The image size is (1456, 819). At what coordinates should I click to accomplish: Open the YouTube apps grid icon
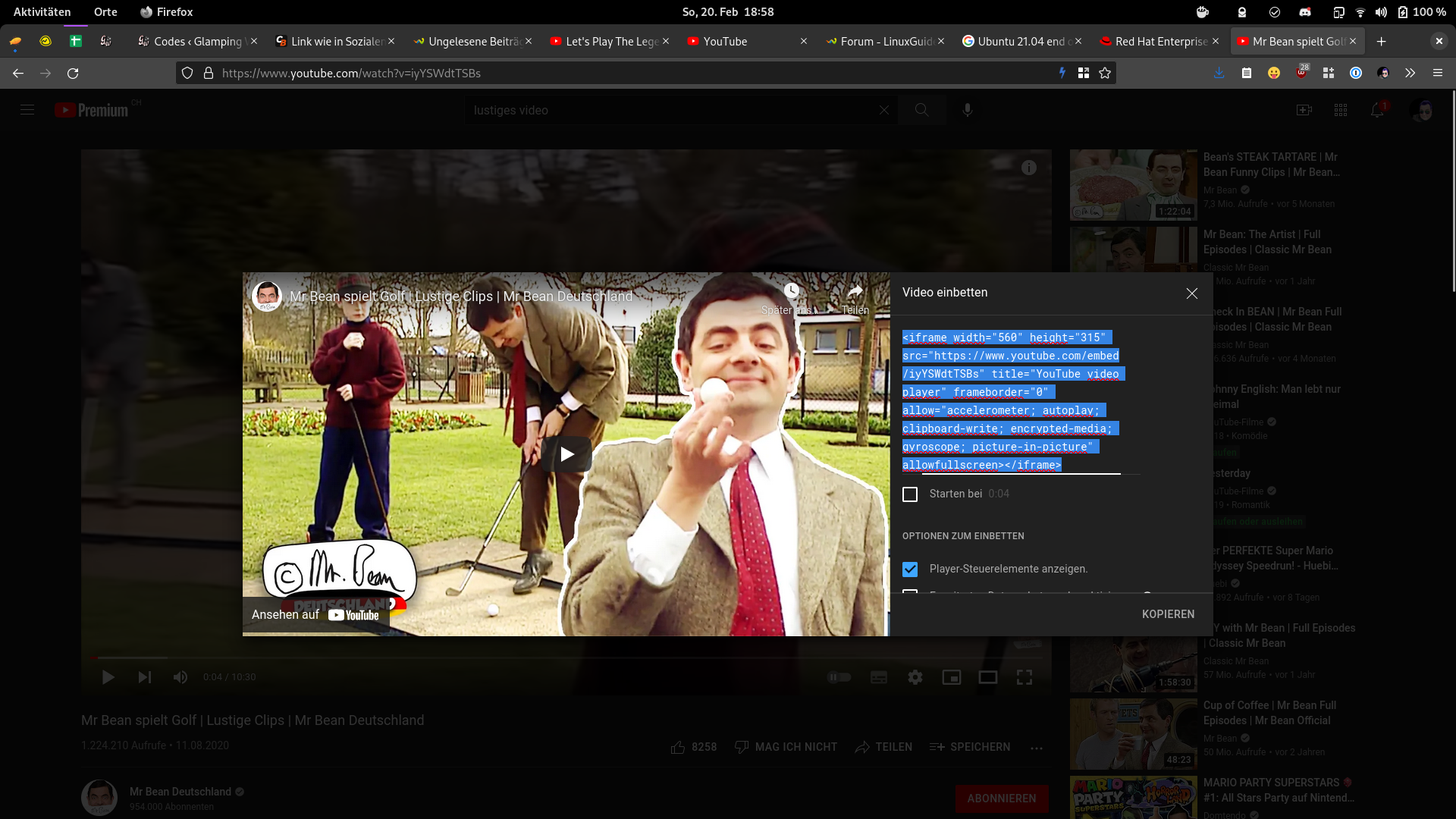(1341, 111)
